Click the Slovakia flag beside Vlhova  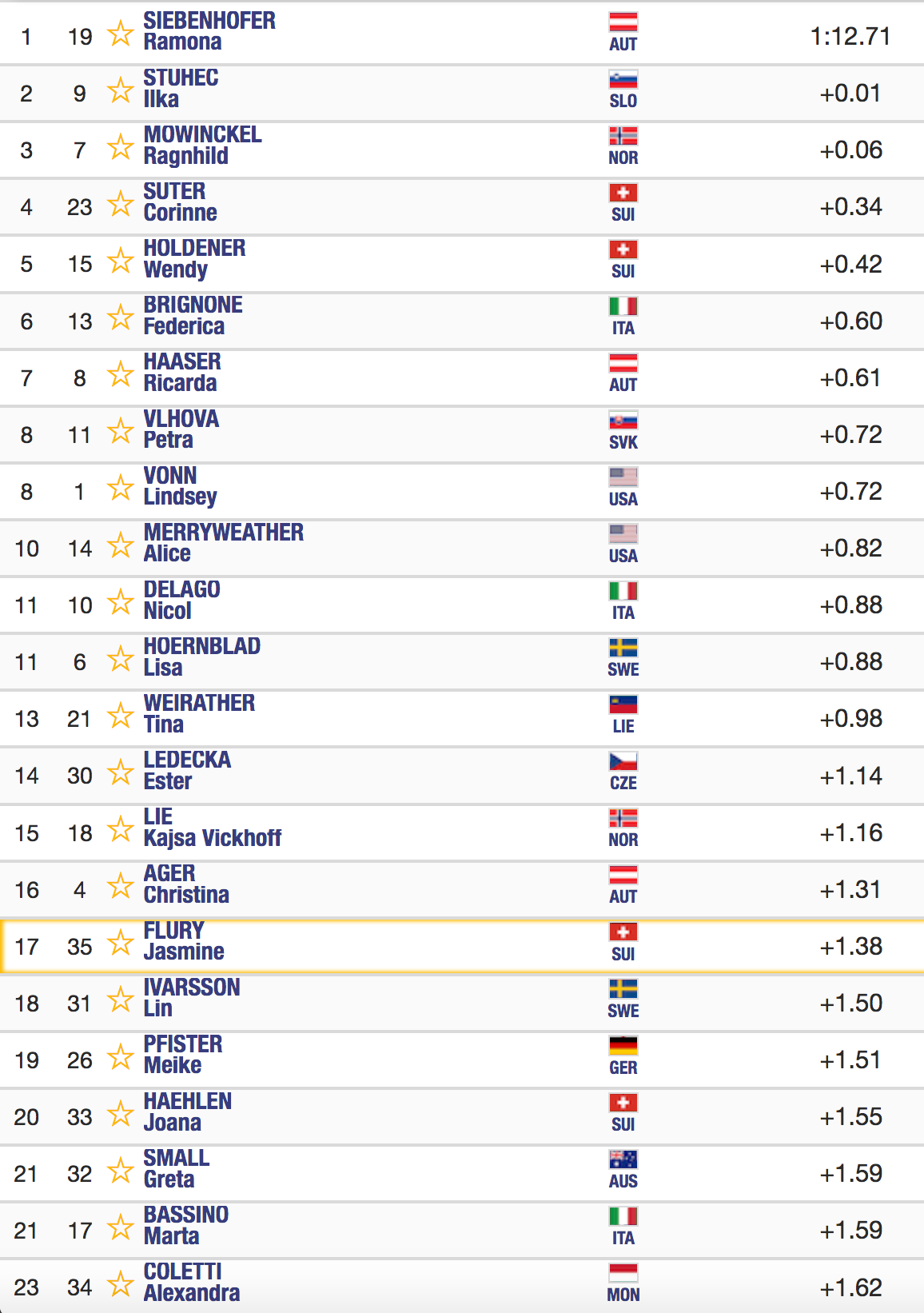pos(623,420)
